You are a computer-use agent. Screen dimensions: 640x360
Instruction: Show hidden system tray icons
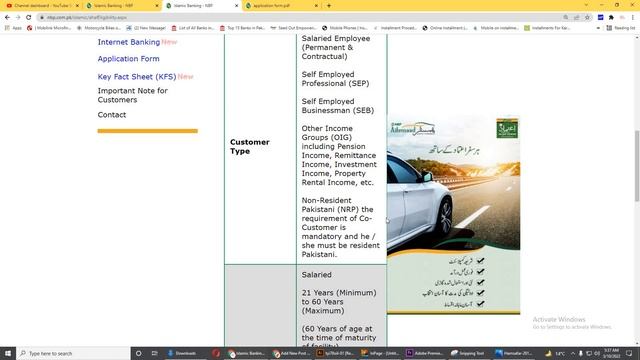(x=573, y=353)
